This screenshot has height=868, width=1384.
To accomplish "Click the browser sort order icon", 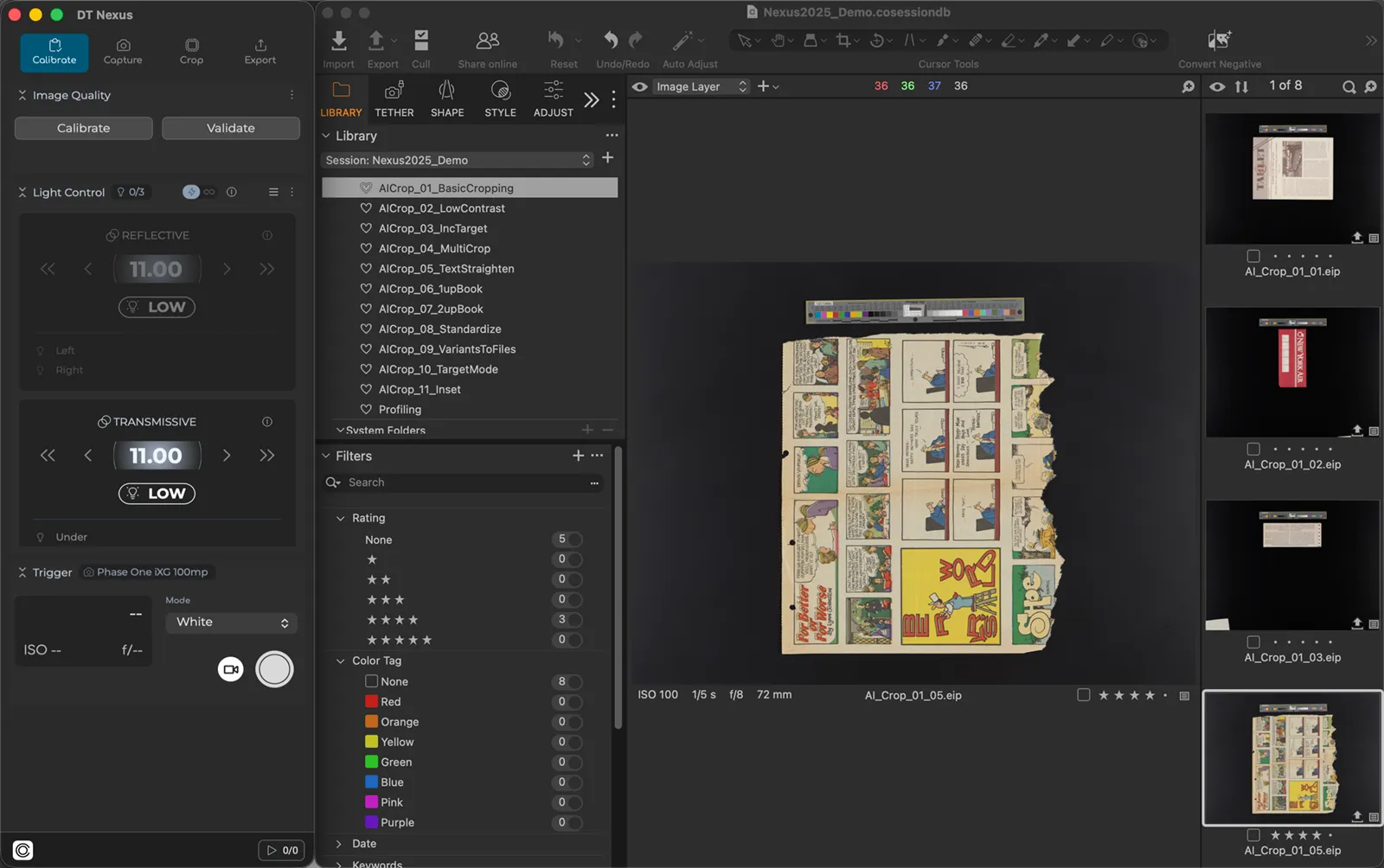I will (1241, 86).
